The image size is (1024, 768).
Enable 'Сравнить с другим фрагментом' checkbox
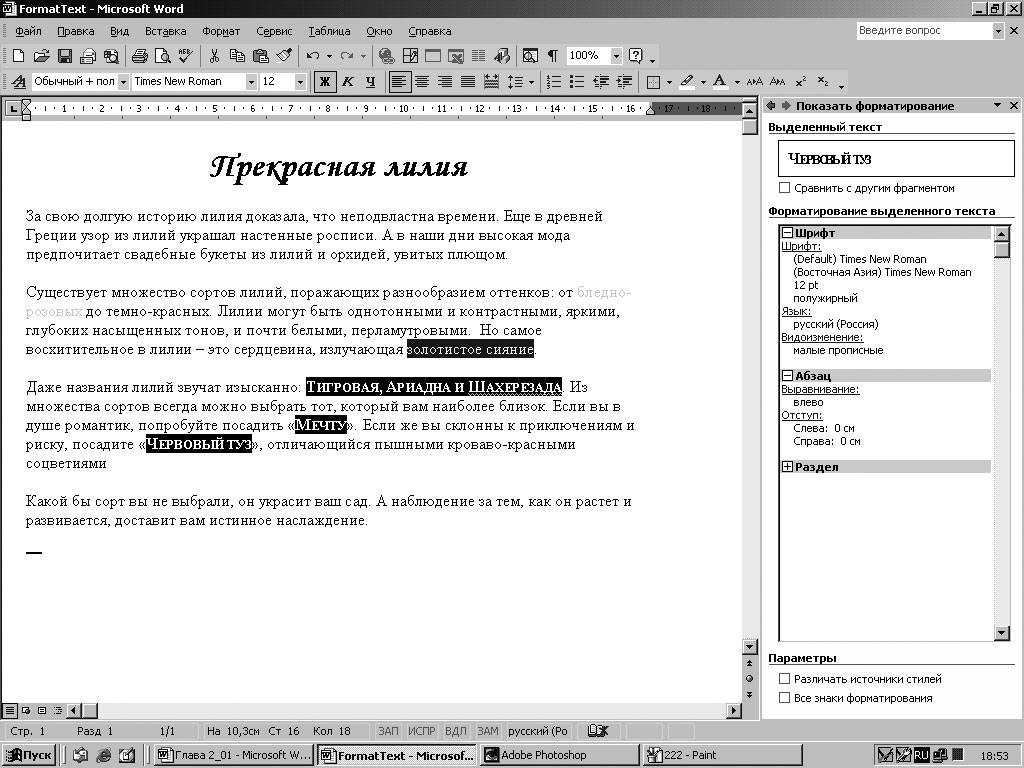click(x=785, y=188)
